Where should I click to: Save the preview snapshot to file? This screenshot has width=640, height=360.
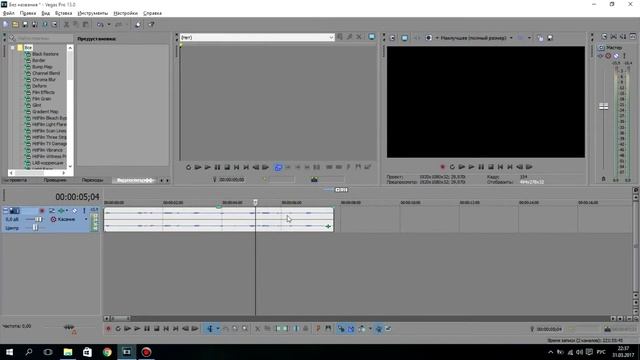(x=550, y=38)
